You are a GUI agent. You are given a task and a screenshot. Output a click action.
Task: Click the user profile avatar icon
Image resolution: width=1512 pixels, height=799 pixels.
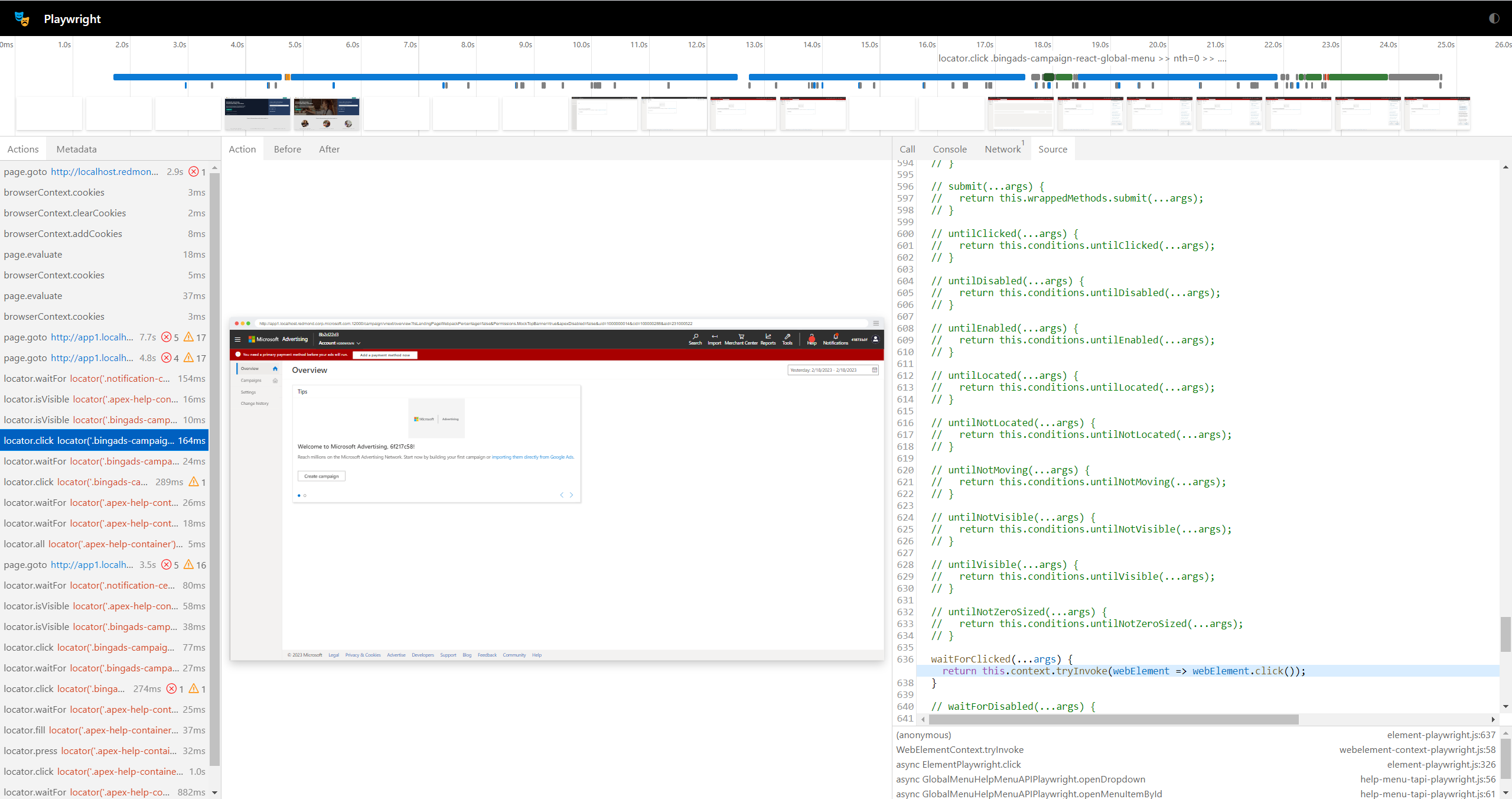tap(875, 340)
